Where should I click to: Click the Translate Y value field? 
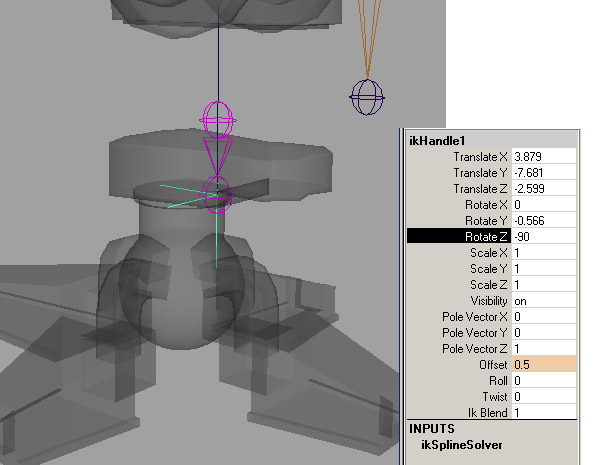pos(544,173)
